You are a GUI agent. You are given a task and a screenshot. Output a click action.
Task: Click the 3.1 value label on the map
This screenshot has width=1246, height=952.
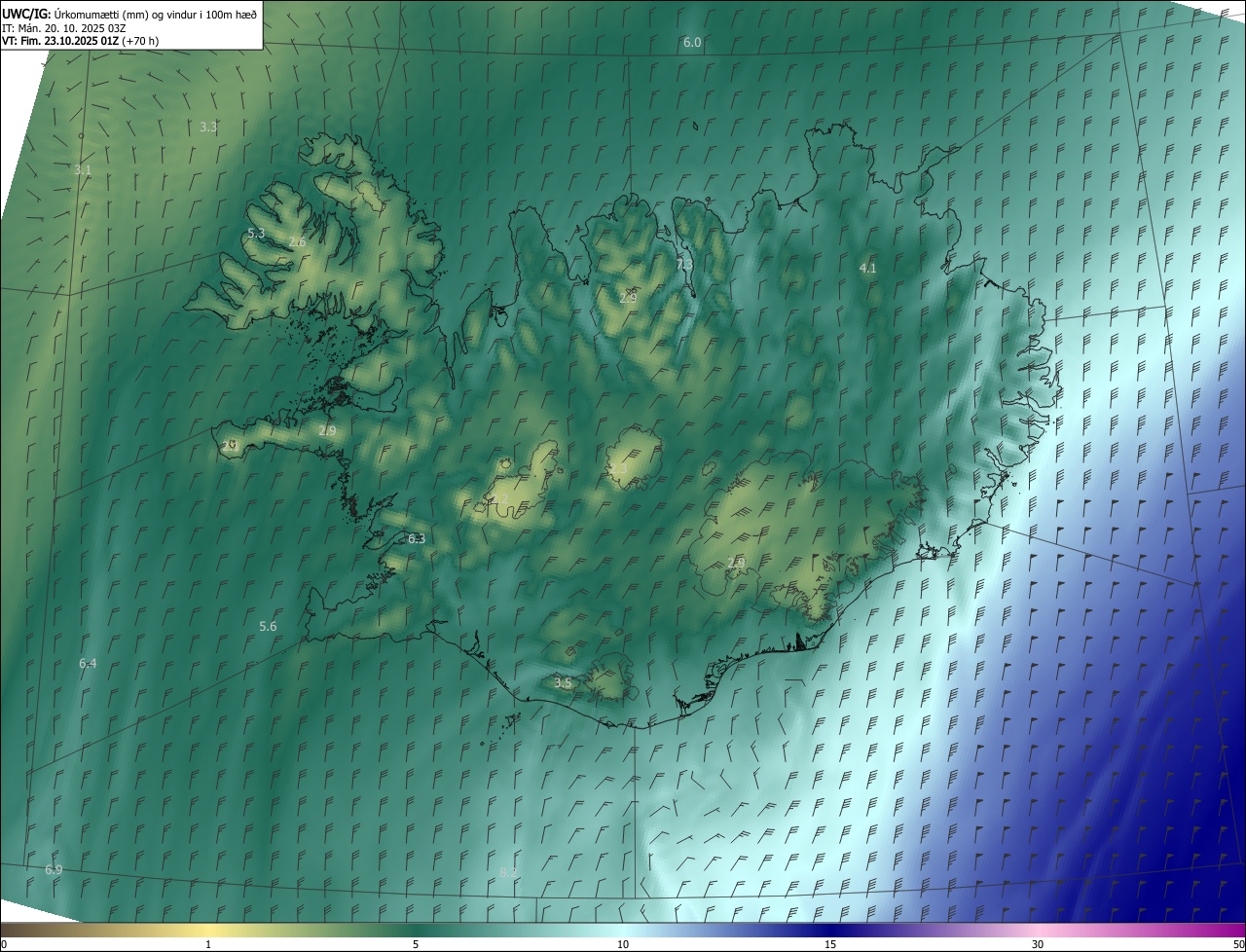point(83,169)
